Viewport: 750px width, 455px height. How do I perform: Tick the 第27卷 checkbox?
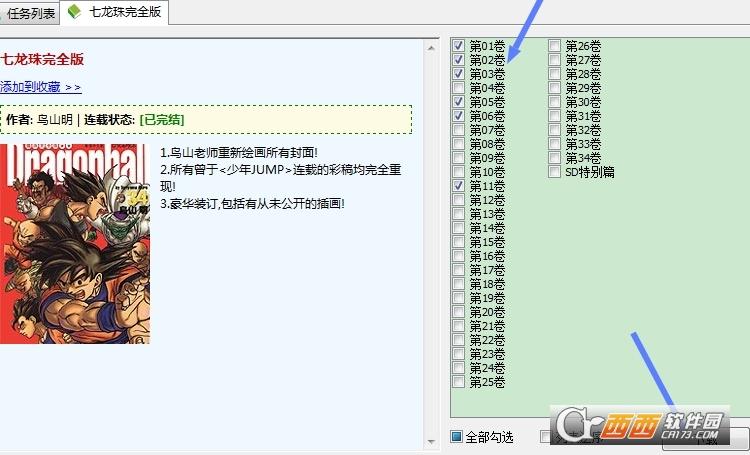coord(554,59)
